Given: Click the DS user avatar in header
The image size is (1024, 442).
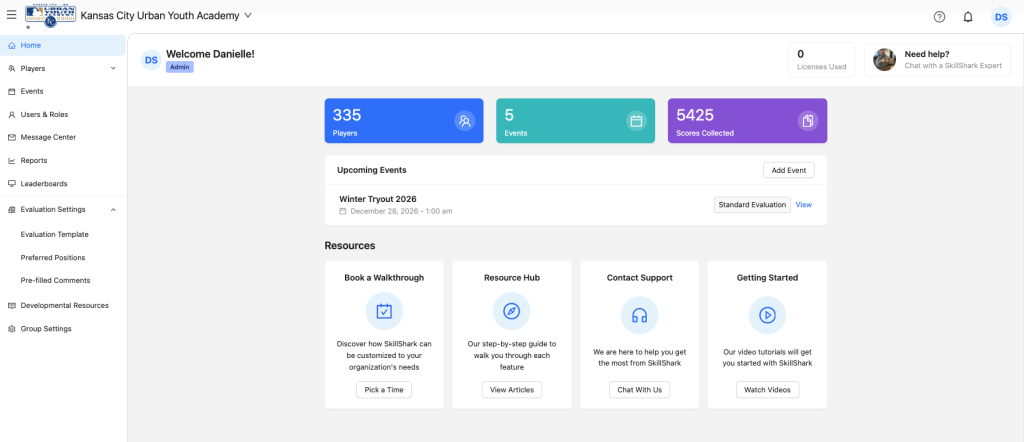Looking at the screenshot, I should 1001,17.
